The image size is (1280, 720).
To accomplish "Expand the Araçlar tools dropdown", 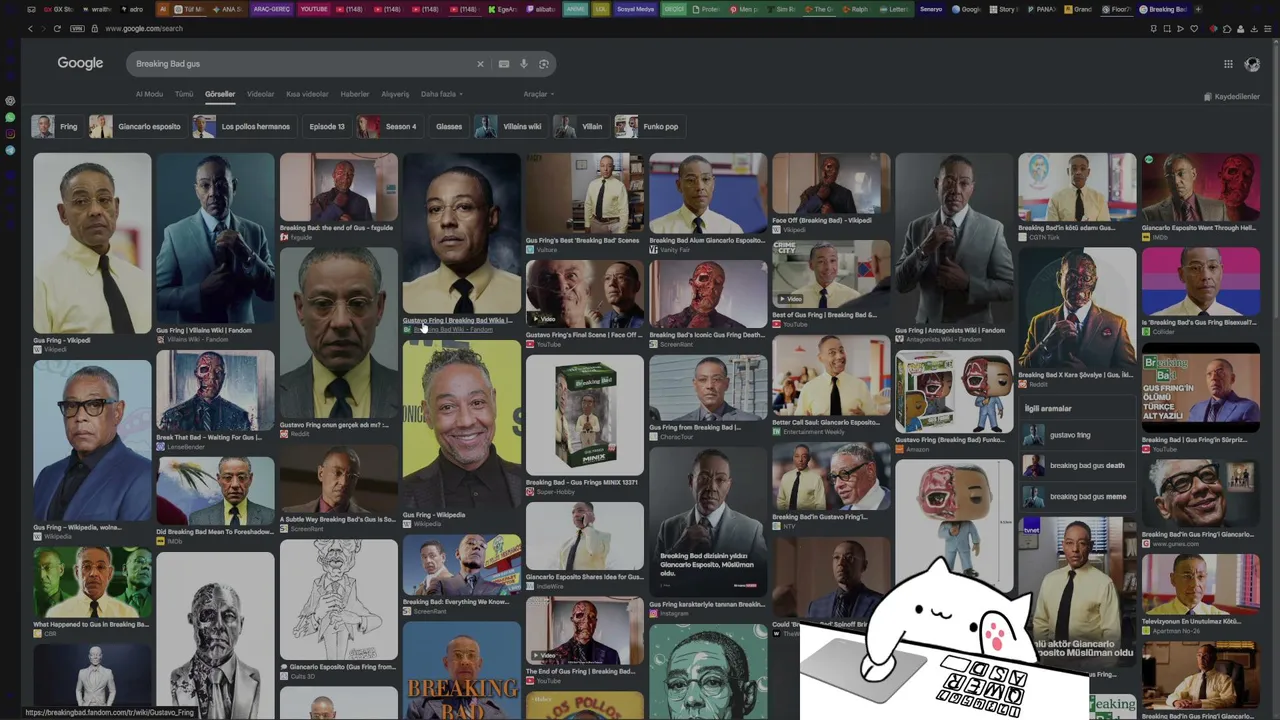I will (539, 94).
